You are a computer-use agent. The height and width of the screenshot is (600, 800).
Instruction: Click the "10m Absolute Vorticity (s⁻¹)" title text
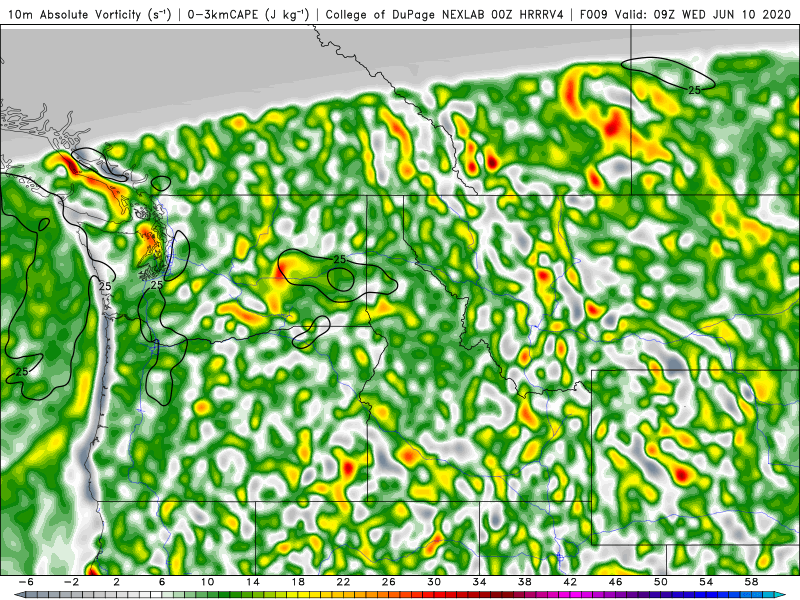point(90,15)
